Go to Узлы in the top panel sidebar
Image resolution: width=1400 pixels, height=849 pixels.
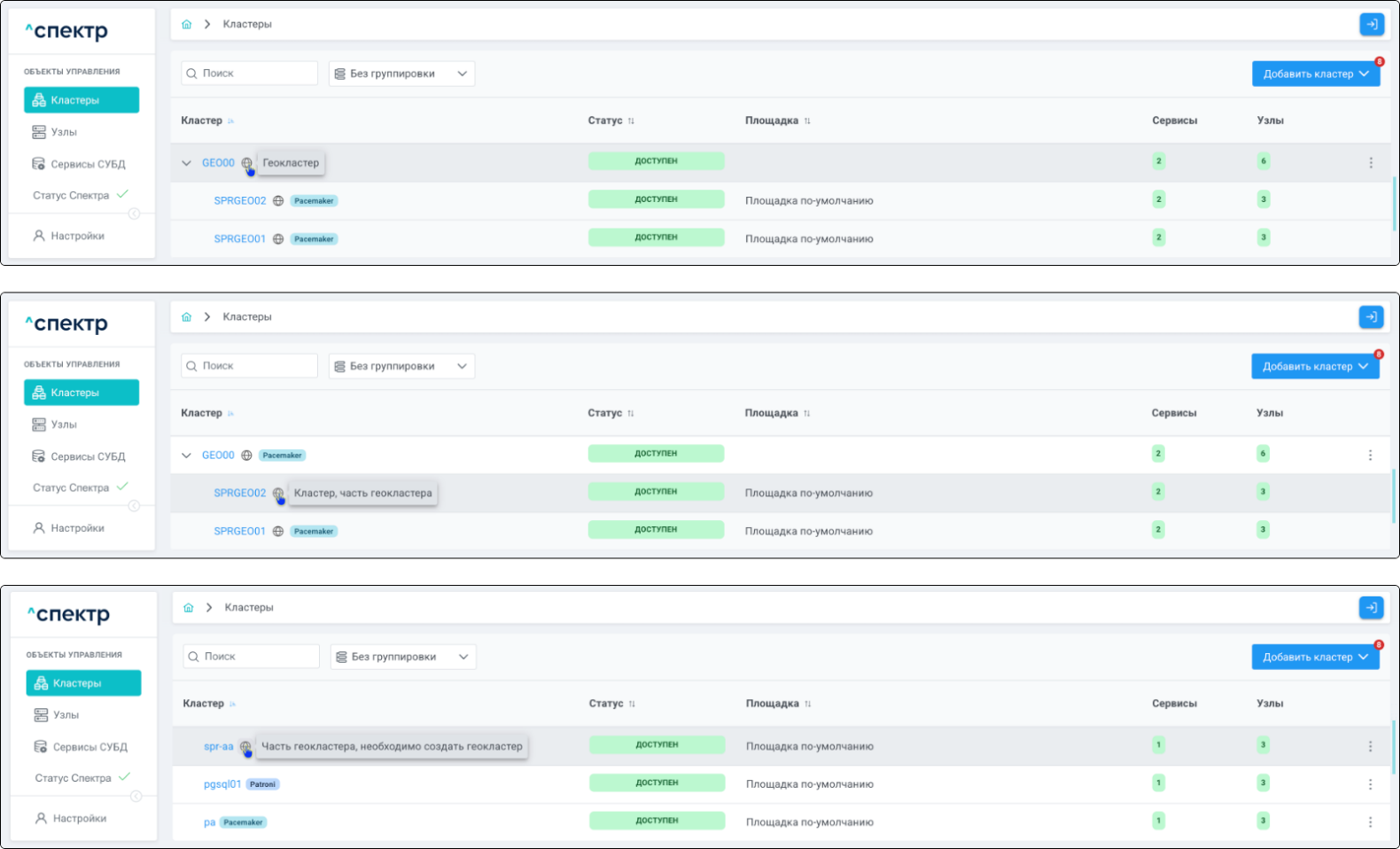pos(63,132)
